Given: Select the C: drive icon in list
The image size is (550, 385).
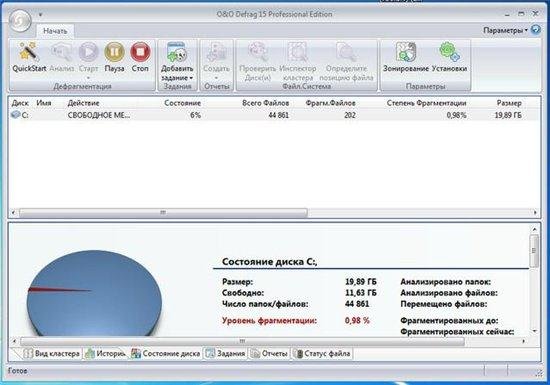Looking at the screenshot, I should 15,115.
